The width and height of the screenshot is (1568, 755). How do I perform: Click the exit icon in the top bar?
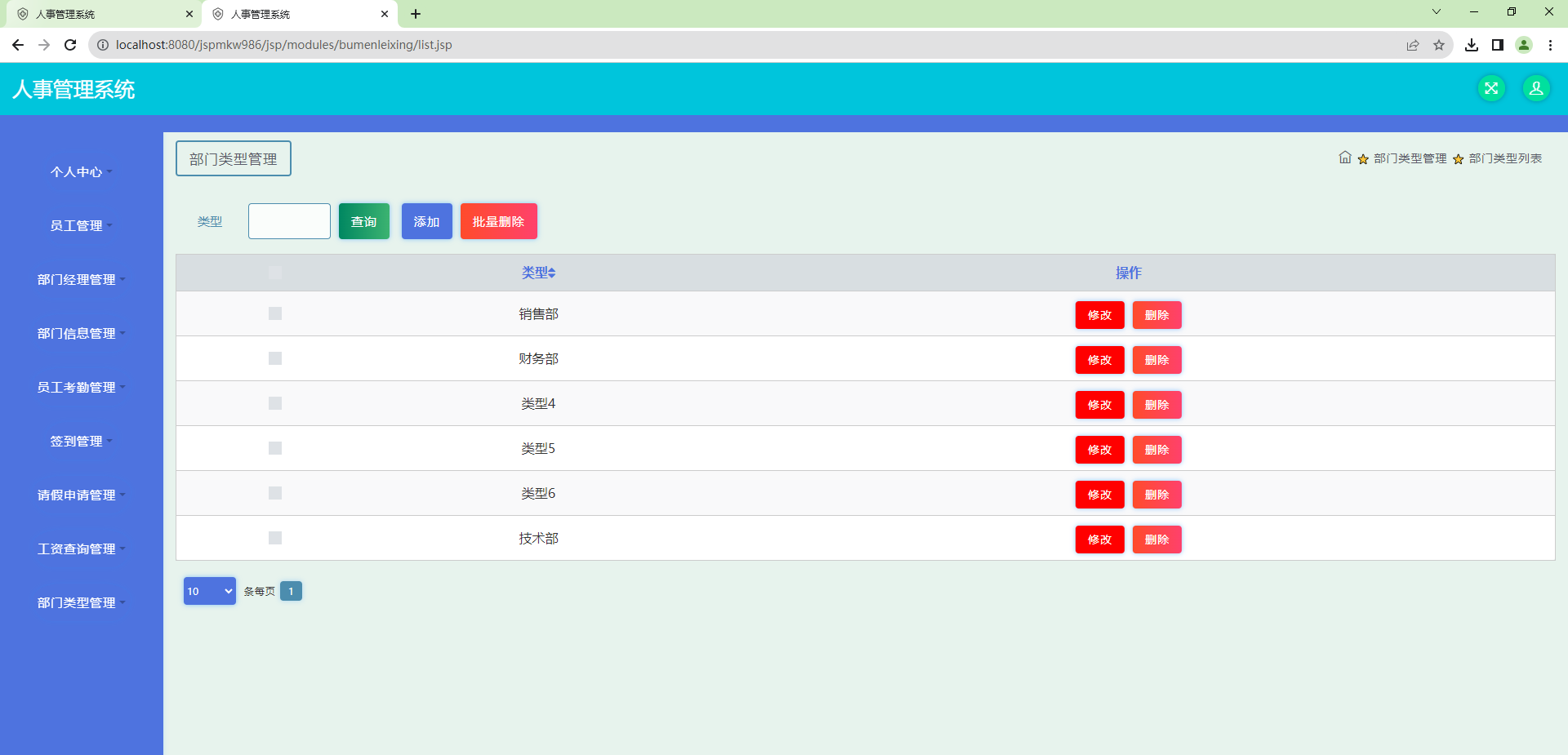(x=1492, y=88)
